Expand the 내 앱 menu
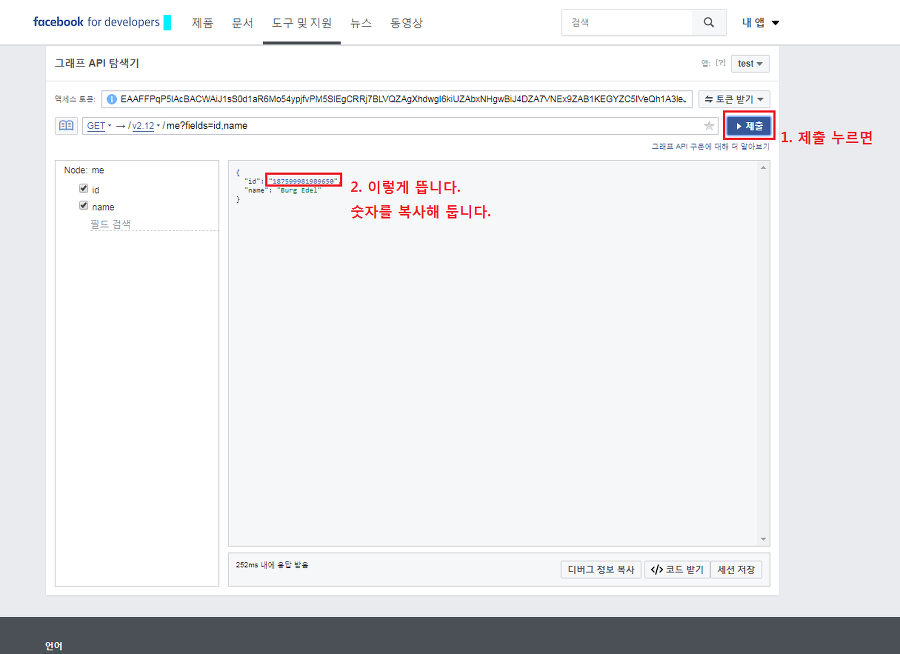 coord(761,22)
